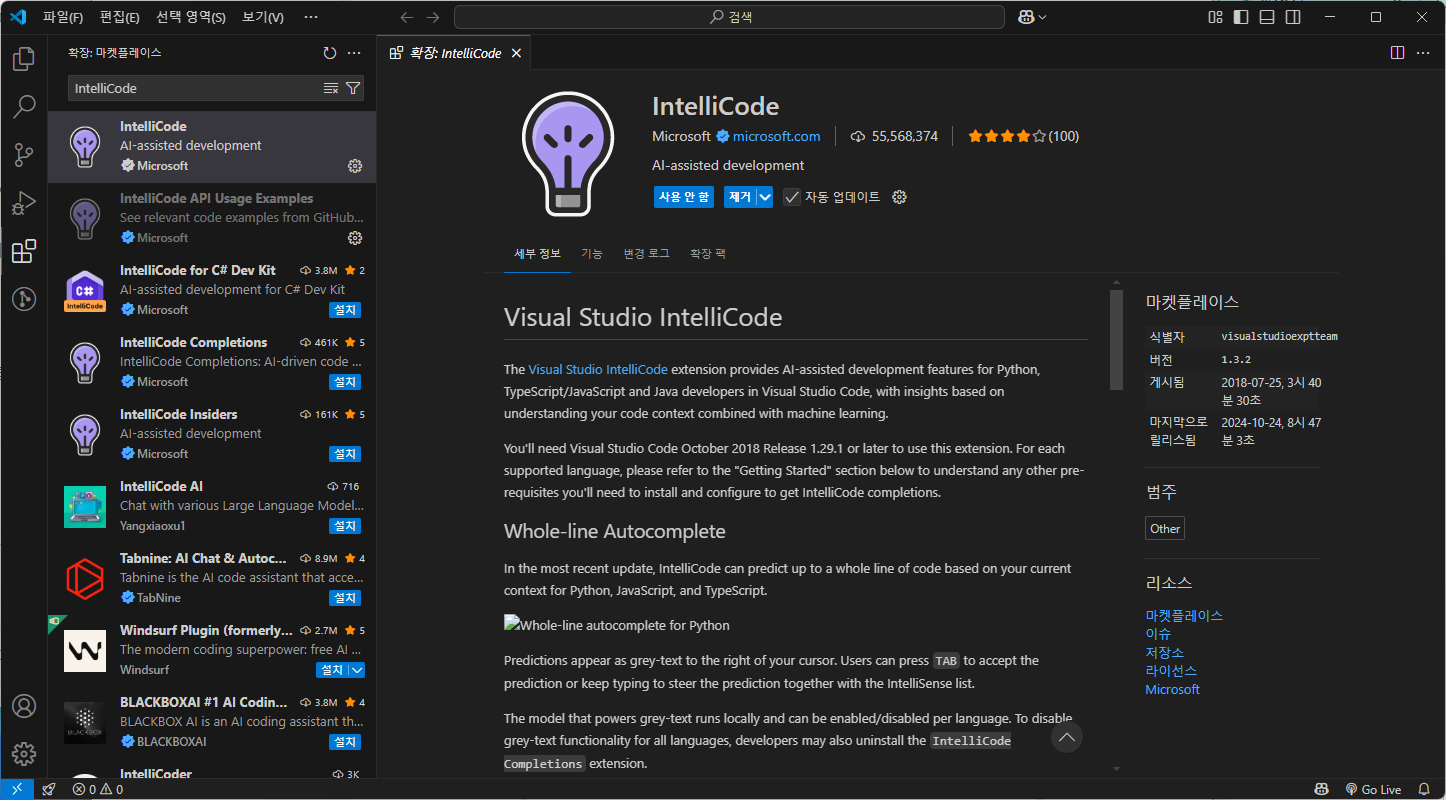Open the Issues resource link
The height and width of the screenshot is (800, 1446).
(x=1158, y=634)
